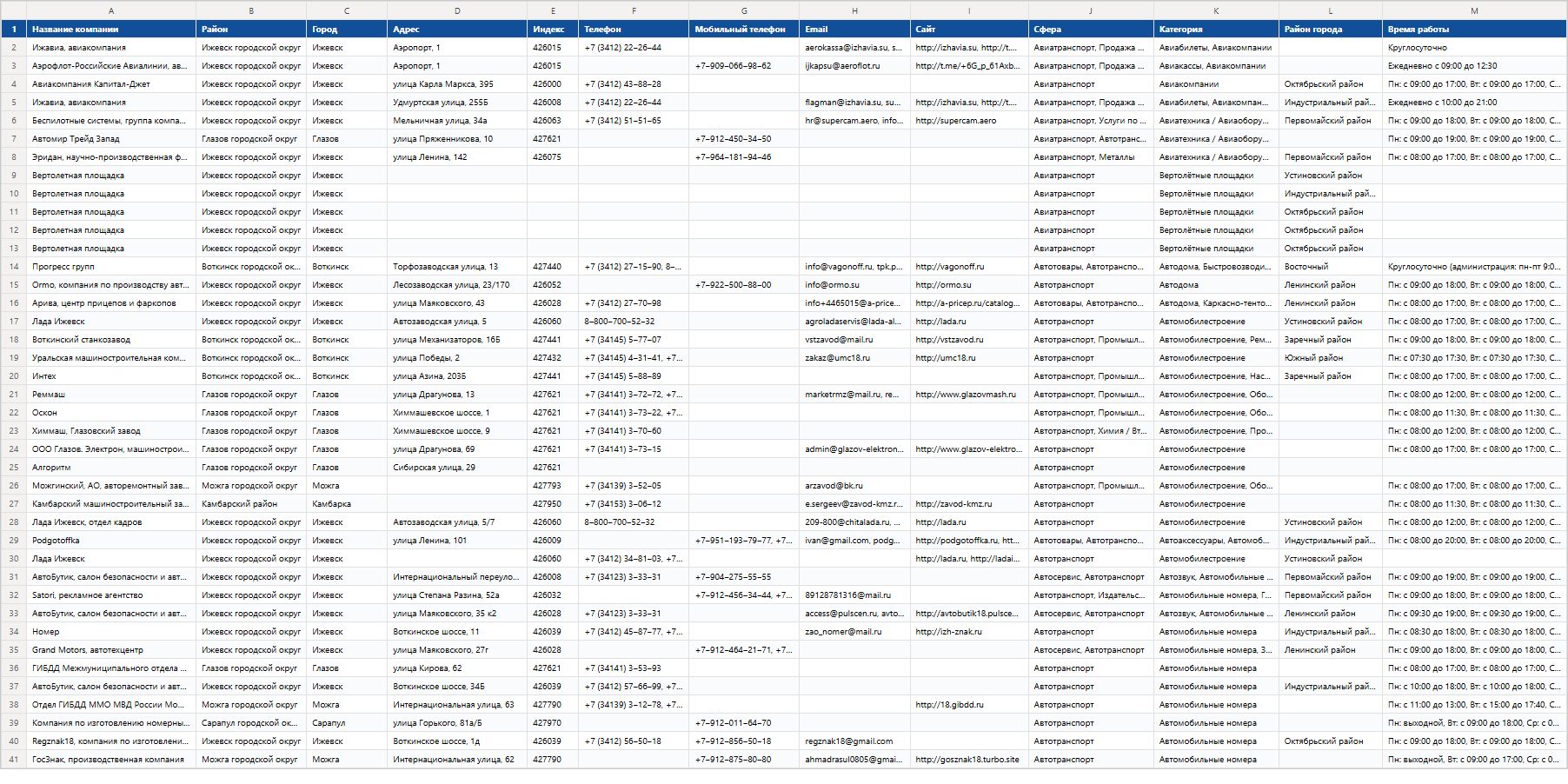Select the address 'улица Карла Маркса, 395'

point(457,84)
